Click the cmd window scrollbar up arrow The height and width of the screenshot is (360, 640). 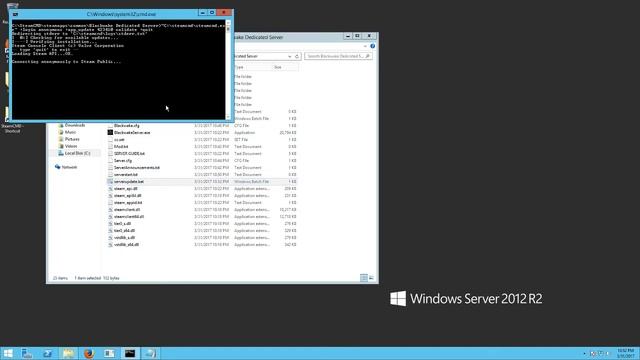(228, 23)
